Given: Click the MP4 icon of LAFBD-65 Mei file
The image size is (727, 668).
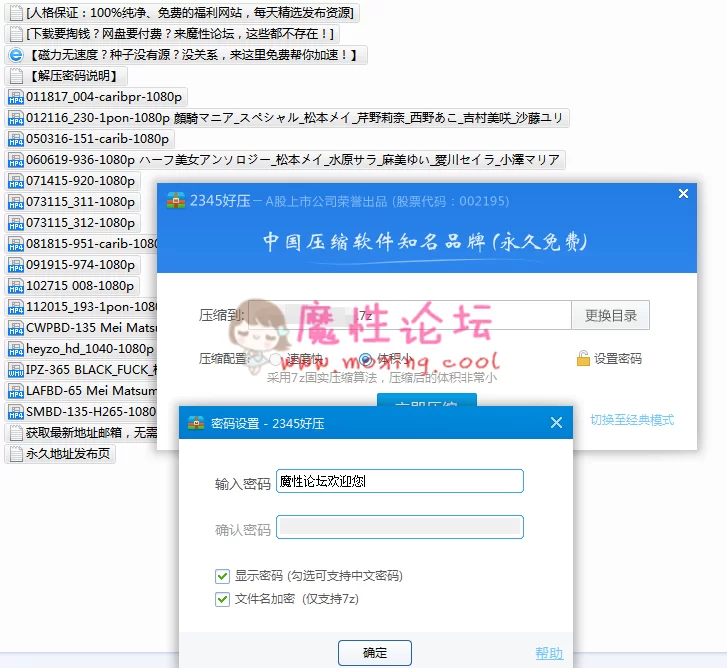Looking at the screenshot, I should point(16,391).
